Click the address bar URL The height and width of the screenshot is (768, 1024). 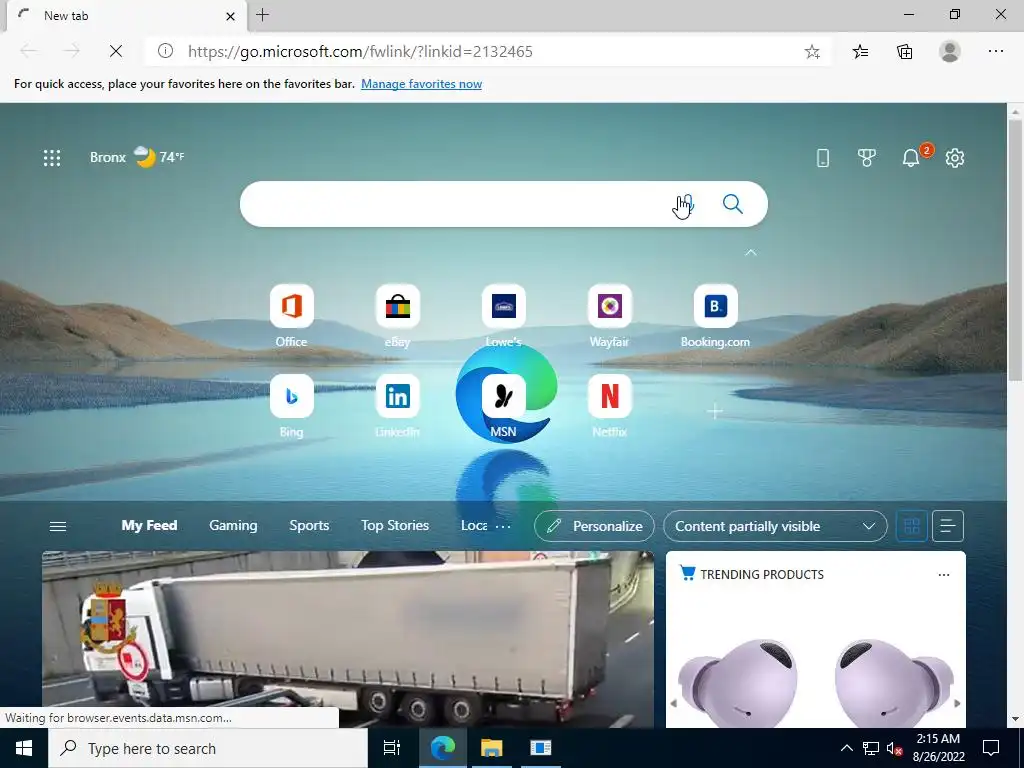(360, 52)
